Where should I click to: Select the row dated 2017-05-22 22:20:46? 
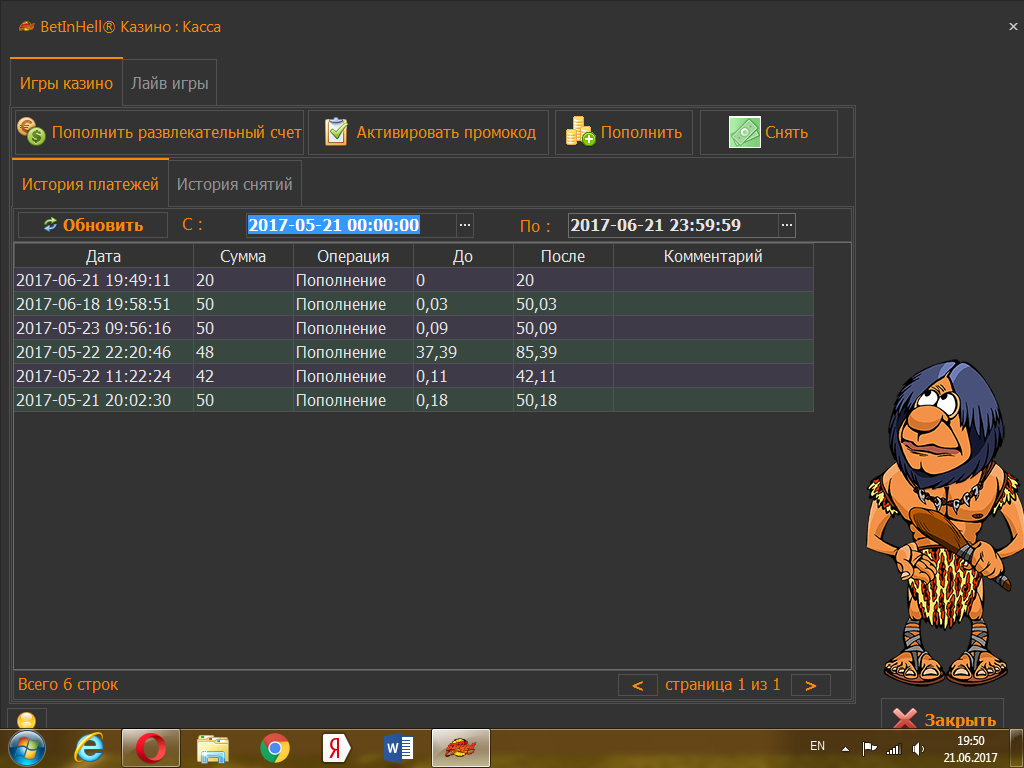point(413,352)
